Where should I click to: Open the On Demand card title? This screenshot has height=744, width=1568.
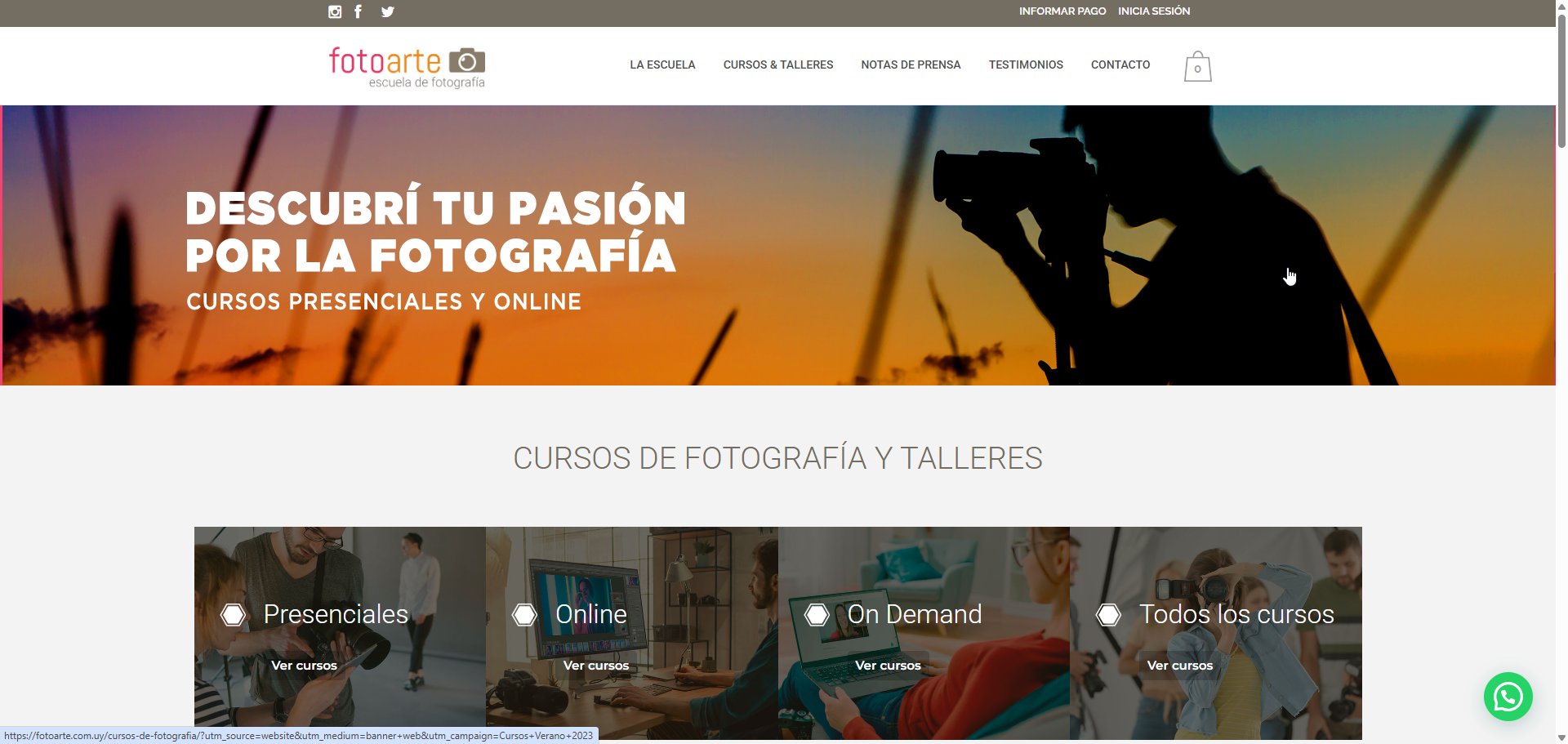(x=915, y=614)
